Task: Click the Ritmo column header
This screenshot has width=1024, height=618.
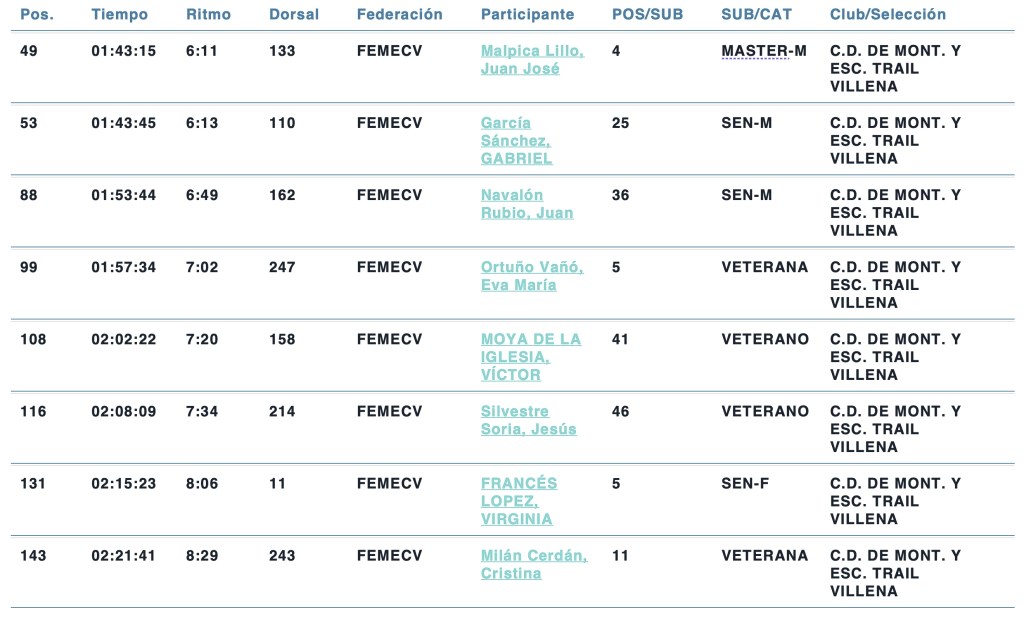Action: pyautogui.click(x=208, y=15)
